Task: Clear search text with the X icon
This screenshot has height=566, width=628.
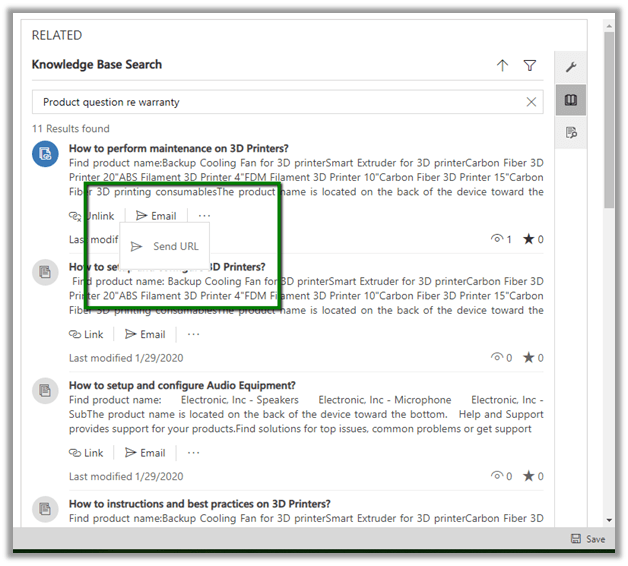Action: [x=531, y=102]
